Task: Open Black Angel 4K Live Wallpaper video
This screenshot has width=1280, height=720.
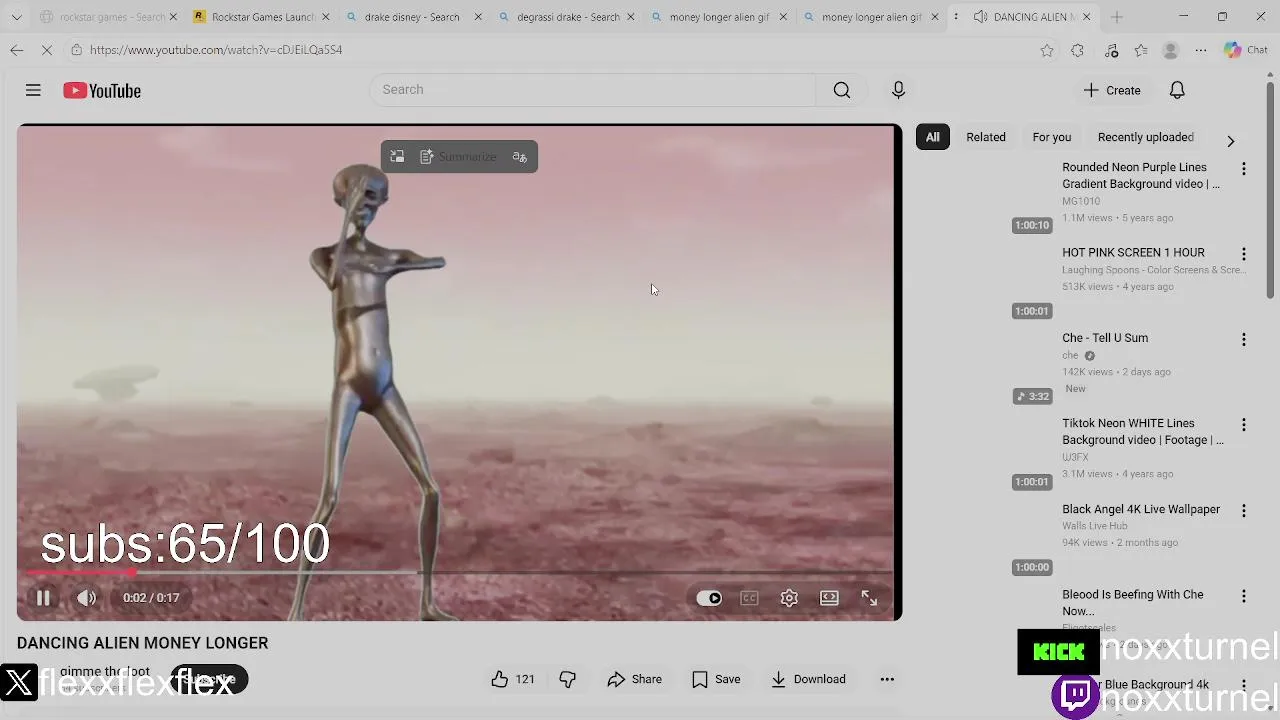Action: coord(1141,509)
